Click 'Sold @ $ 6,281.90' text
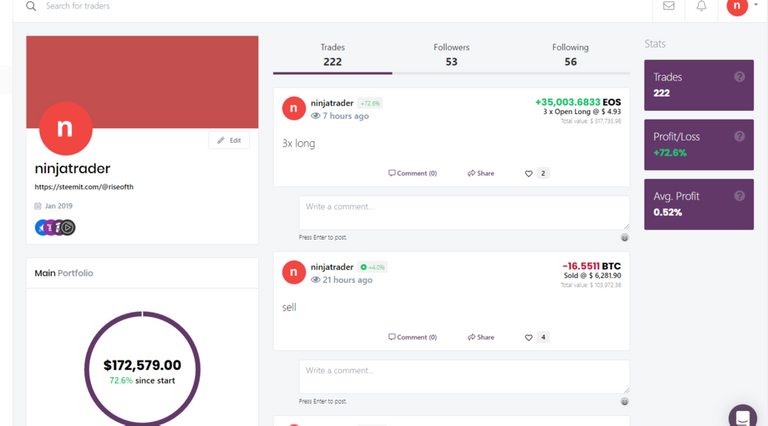The height and width of the screenshot is (426, 768). click(592, 276)
